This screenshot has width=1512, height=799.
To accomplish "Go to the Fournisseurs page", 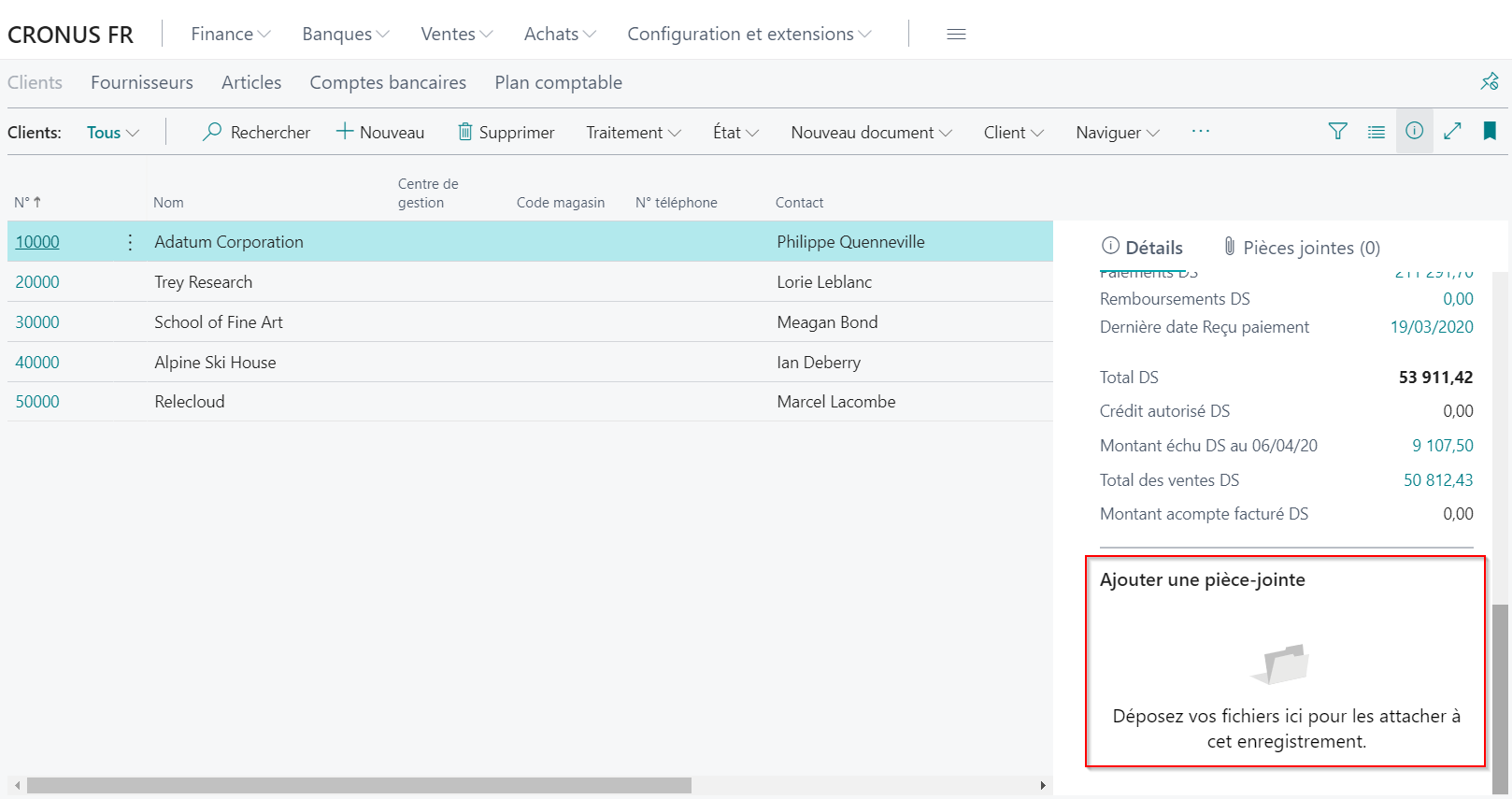I will click(x=142, y=82).
